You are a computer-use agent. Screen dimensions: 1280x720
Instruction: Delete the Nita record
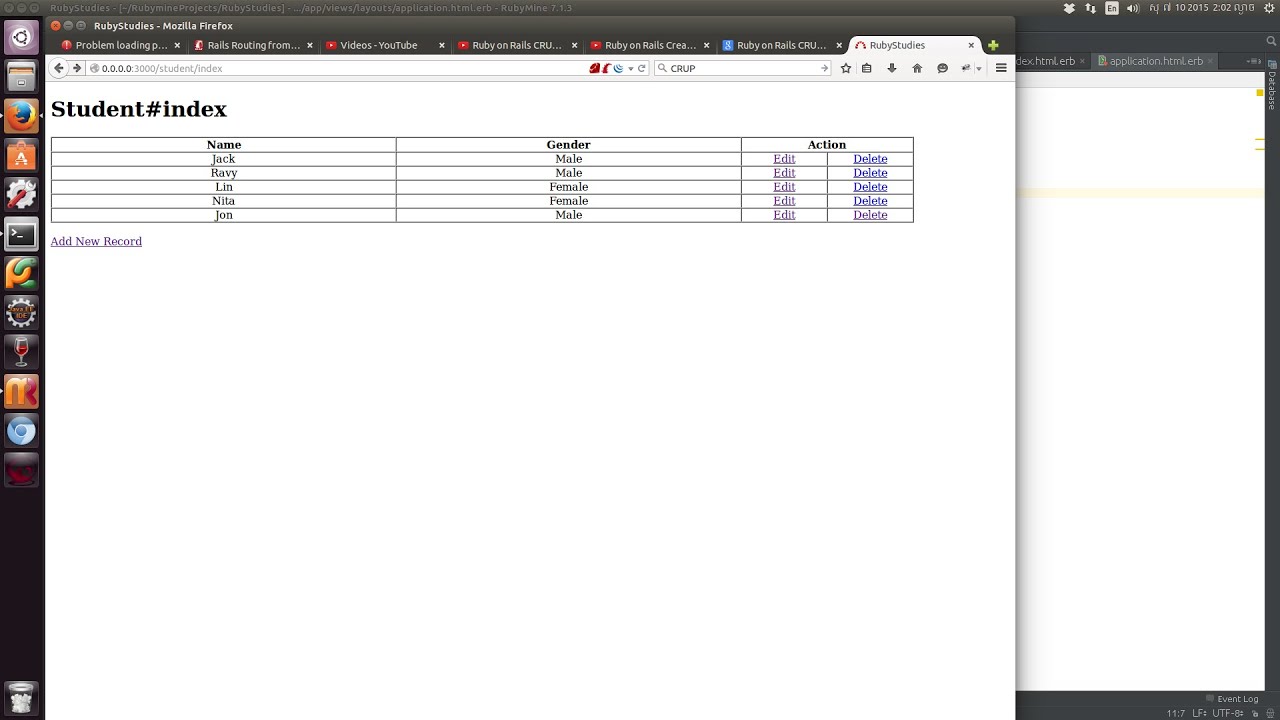870,201
